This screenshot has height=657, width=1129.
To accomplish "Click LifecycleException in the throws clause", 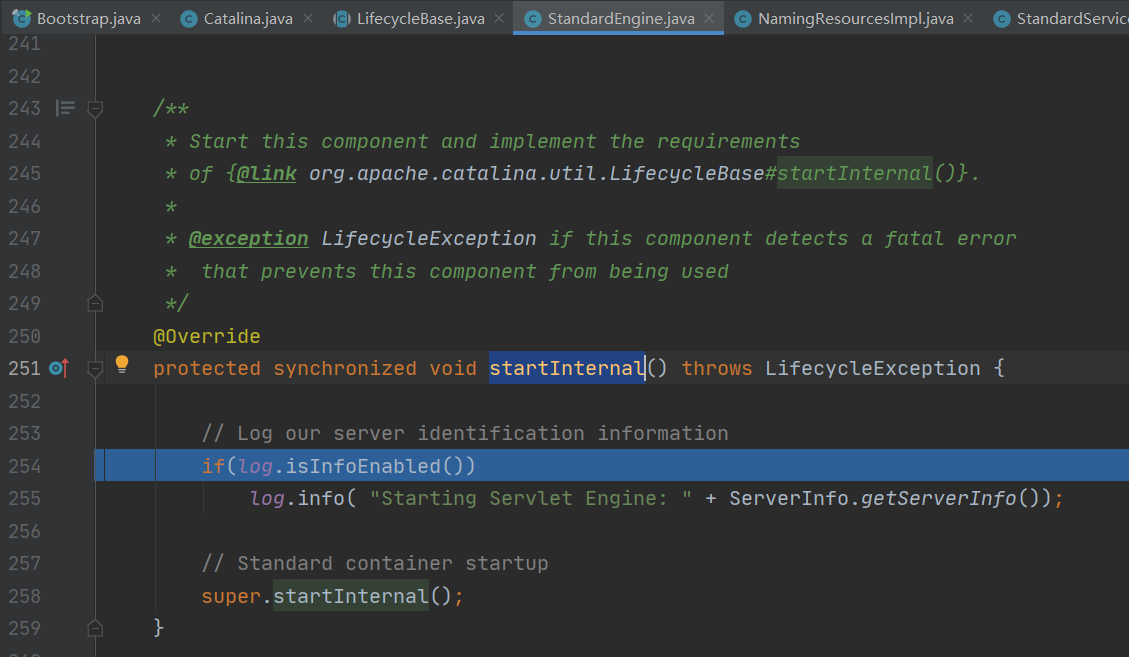I will tap(872, 368).
